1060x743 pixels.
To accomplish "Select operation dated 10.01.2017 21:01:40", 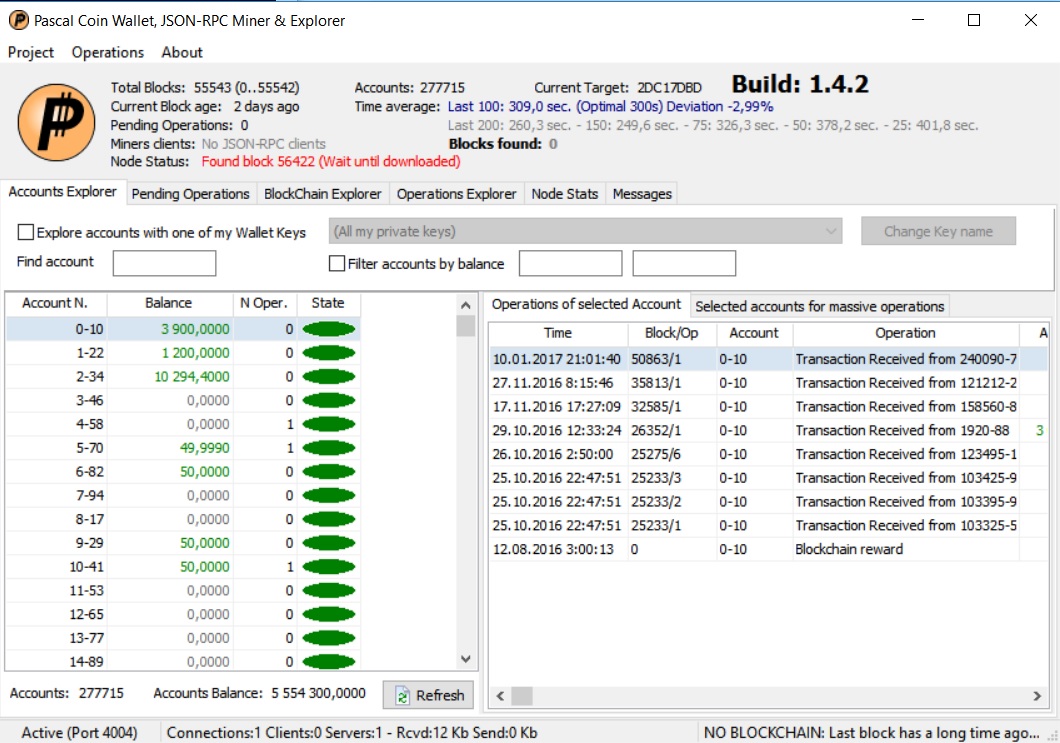I will (769, 359).
